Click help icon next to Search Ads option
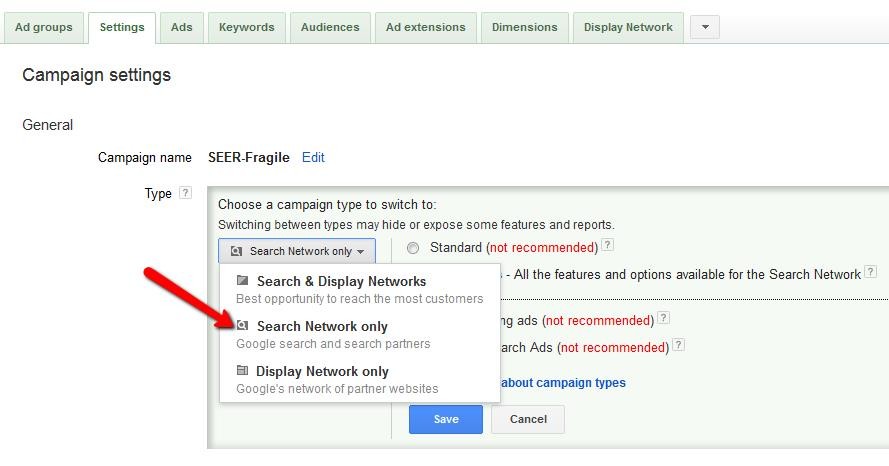This screenshot has height=466, width=889. 679,346
